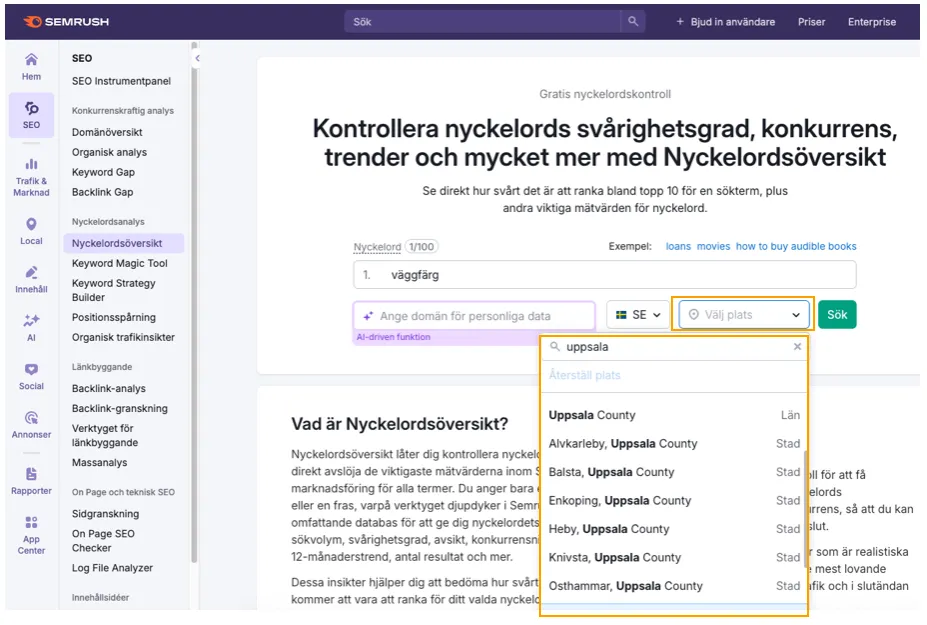Screen dimensions: 927x625
Task: Click the AI sparkle icon in domain field
Action: click(368, 316)
